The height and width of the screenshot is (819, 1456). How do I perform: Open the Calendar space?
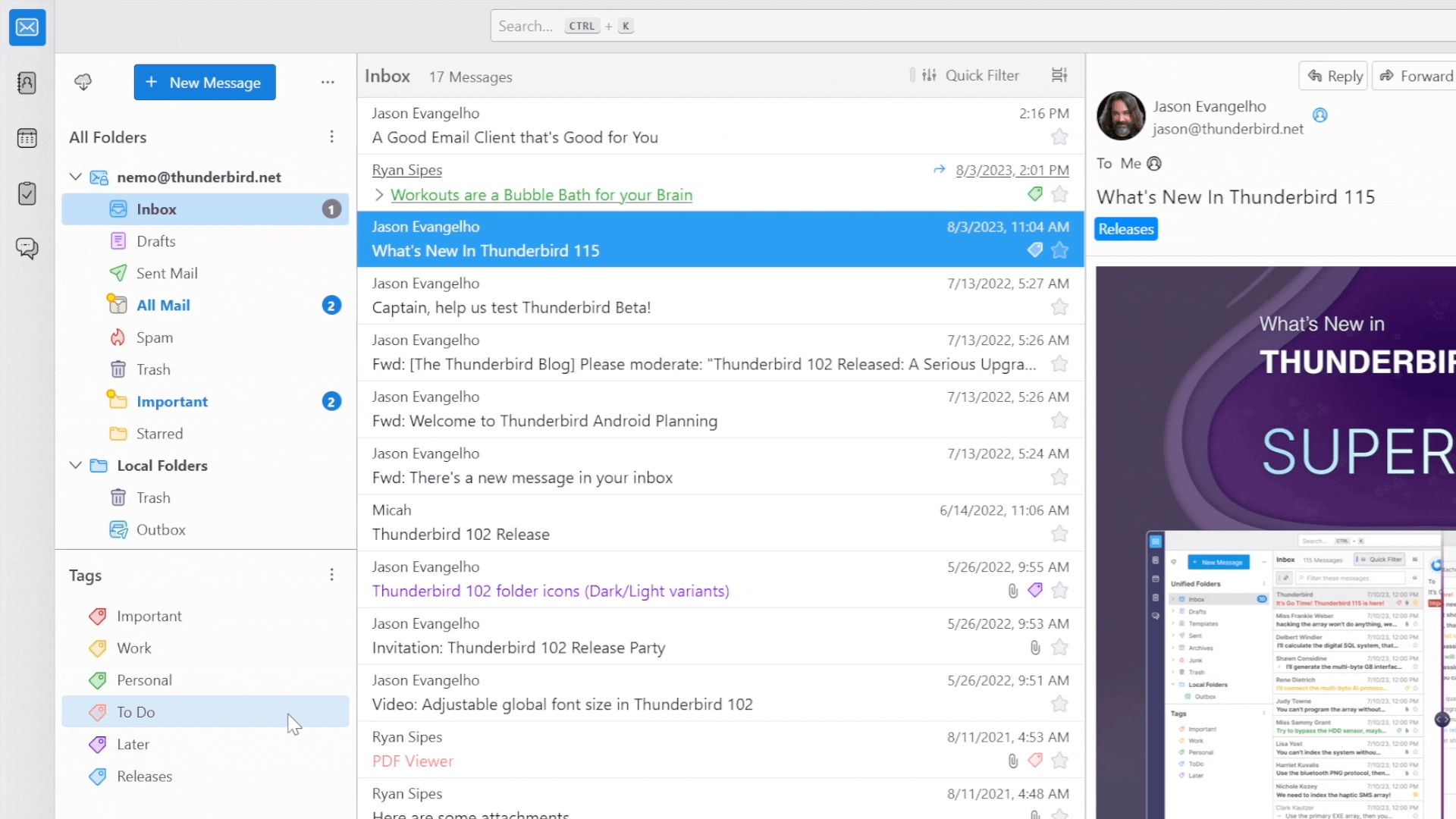(27, 138)
